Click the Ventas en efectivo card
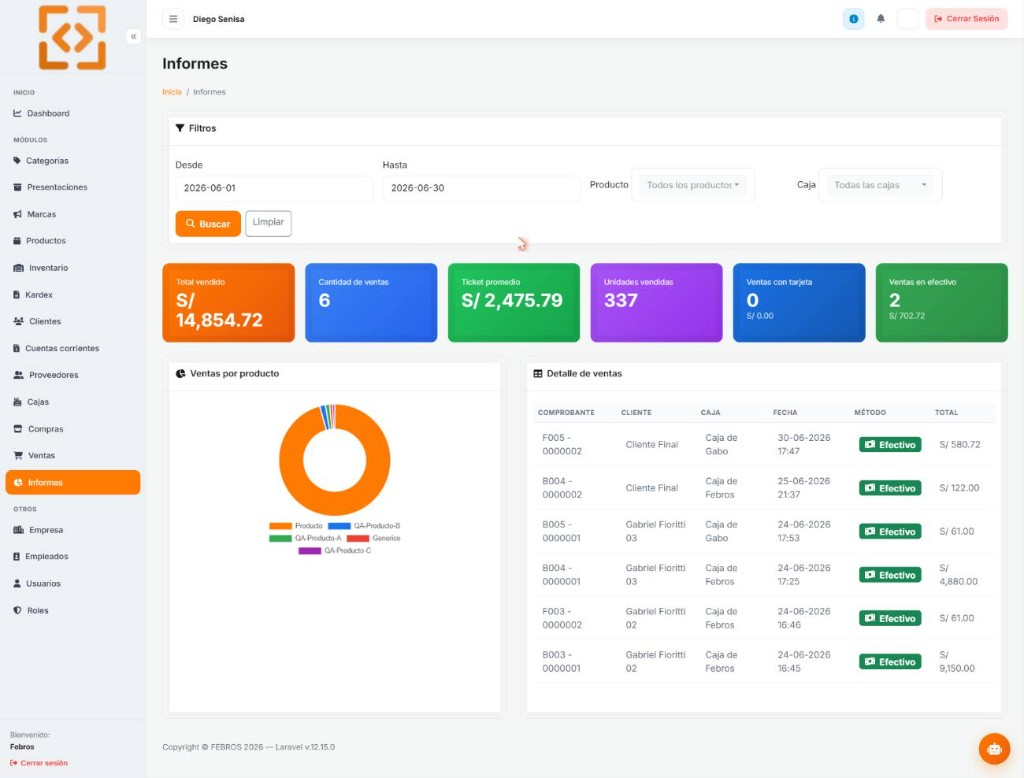This screenshot has height=778, width=1024. point(941,302)
